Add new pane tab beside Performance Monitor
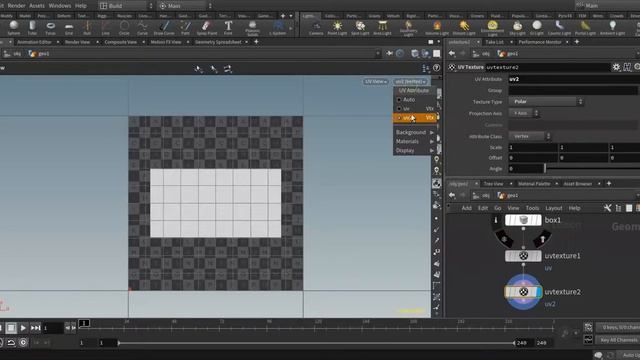 point(577,42)
